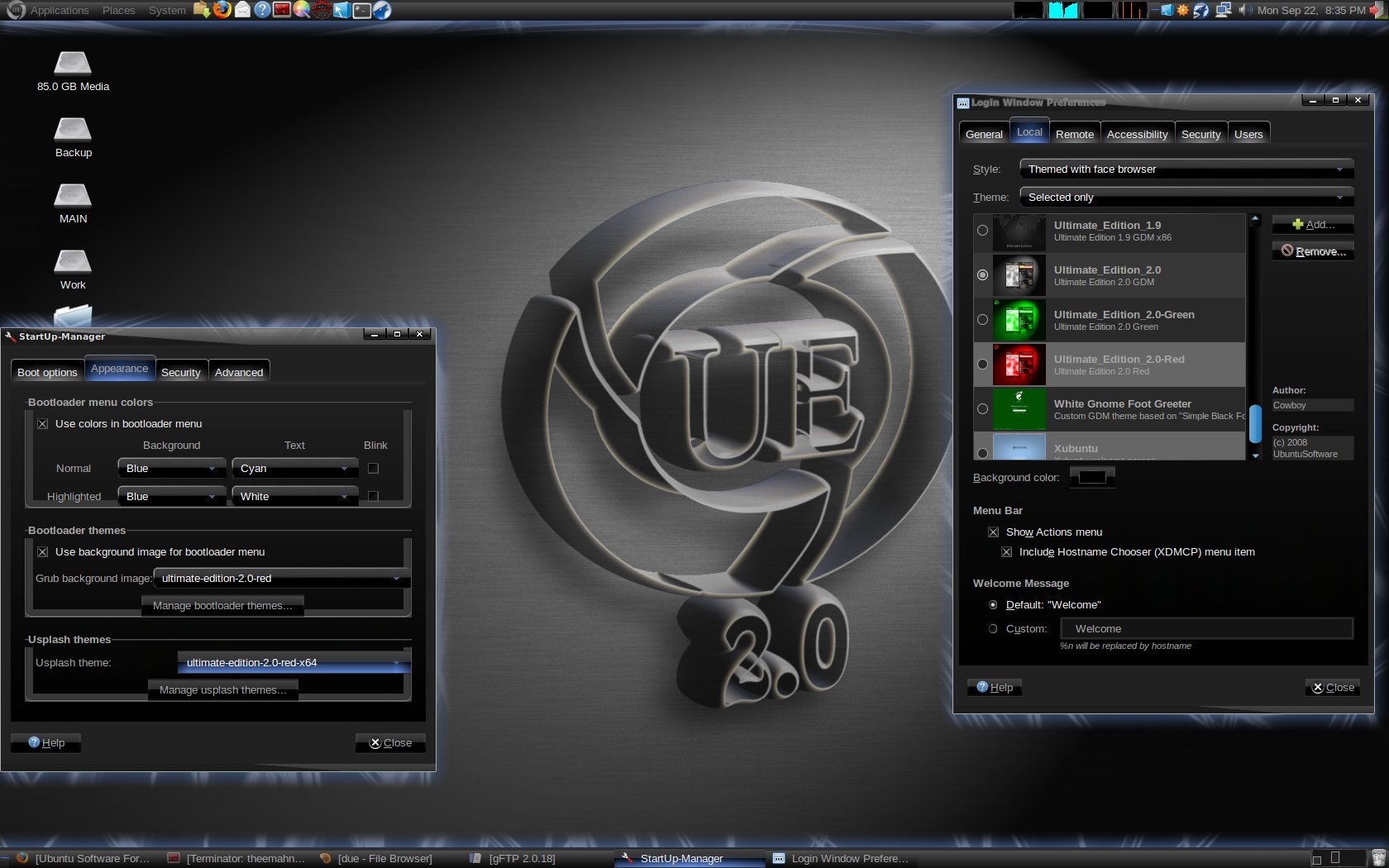The width and height of the screenshot is (1389, 868).
Task: Click the red arrow logout icon
Action: pyautogui.click(x=1377, y=10)
